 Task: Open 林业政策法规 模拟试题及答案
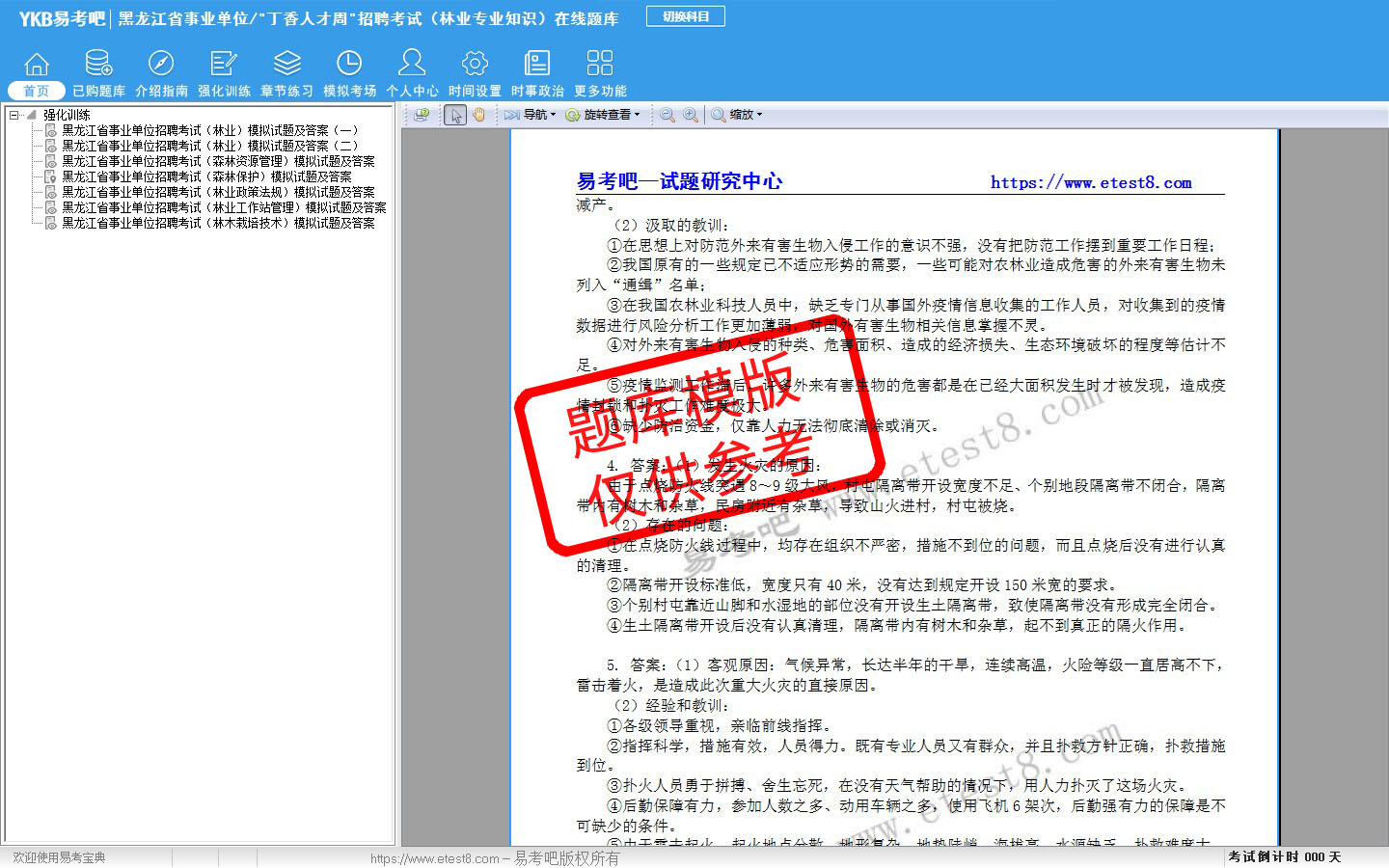218,192
